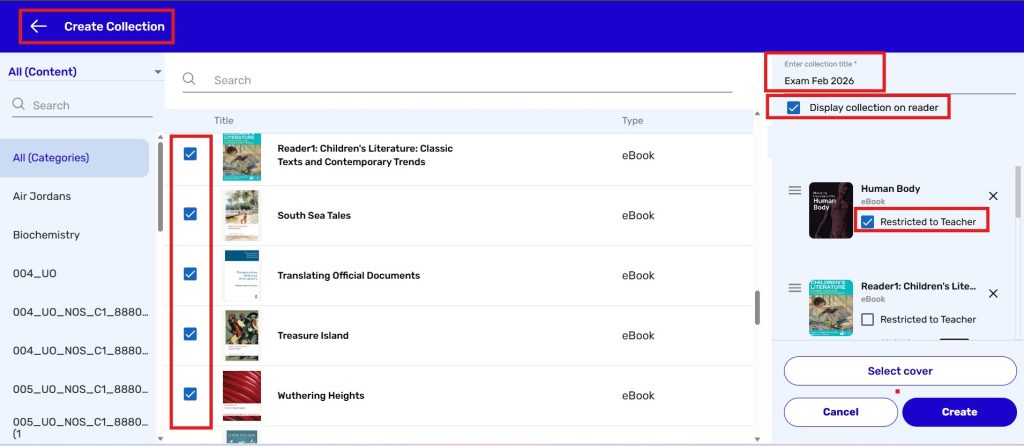Viewport: 1024px width, 446px height.
Task: Toggle Display collection on reader checkbox
Action: (793, 108)
